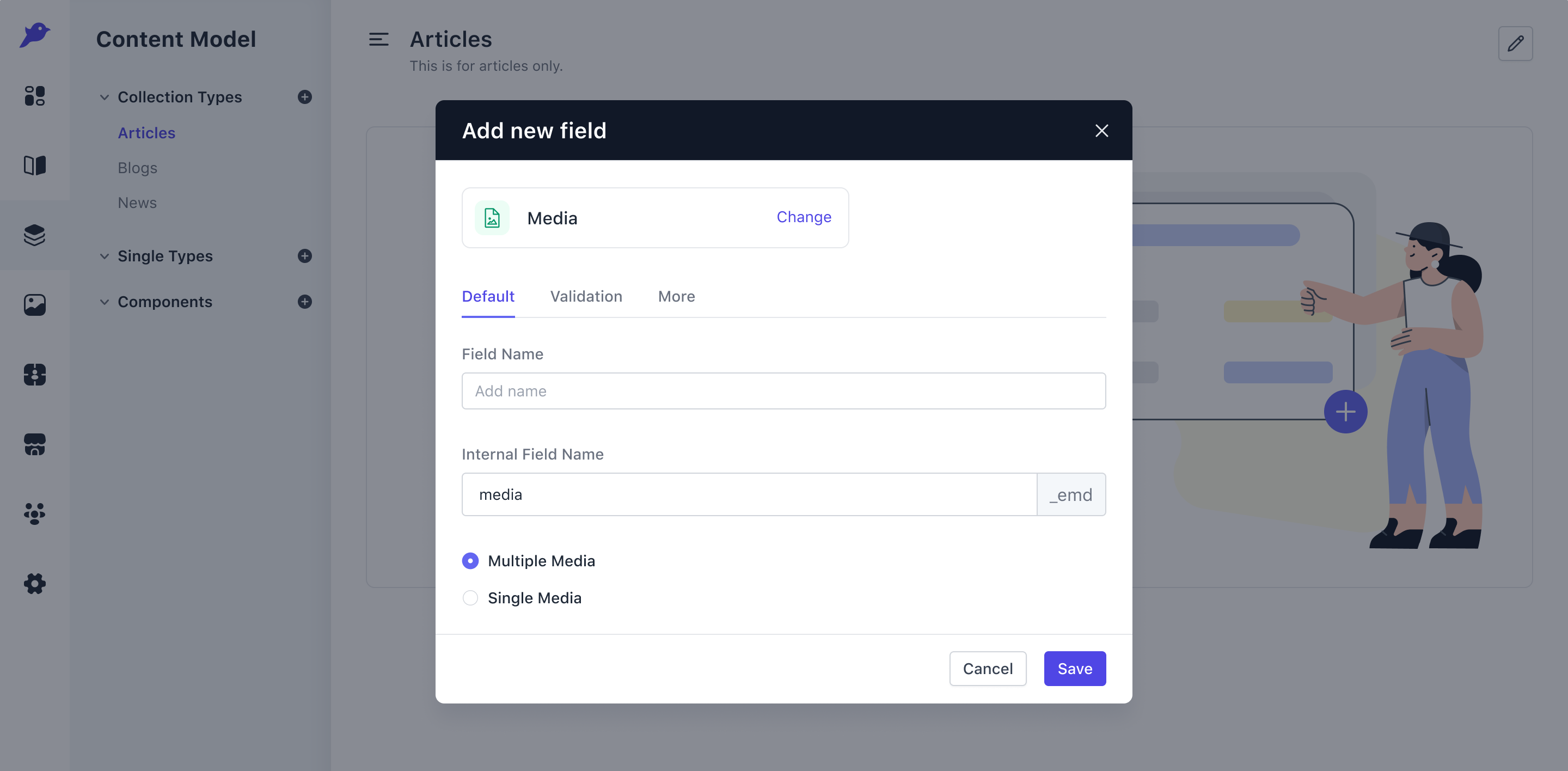Click the pencil edit icon
This screenshot has width=1568, height=771.
(x=1515, y=43)
